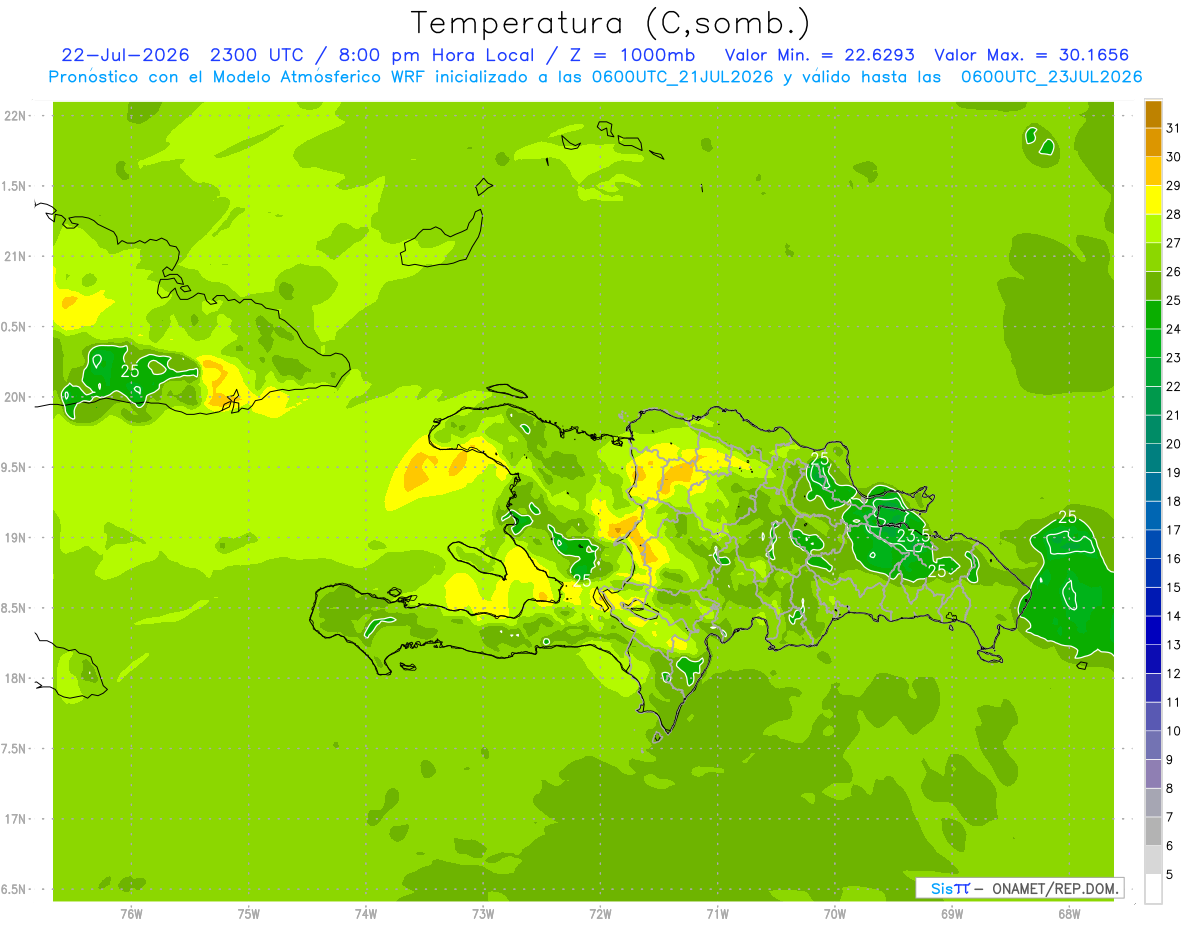The width and height of the screenshot is (1200, 927).
Task: Click the "25" contour label over Puerto Rico
Action: pos(1068,517)
